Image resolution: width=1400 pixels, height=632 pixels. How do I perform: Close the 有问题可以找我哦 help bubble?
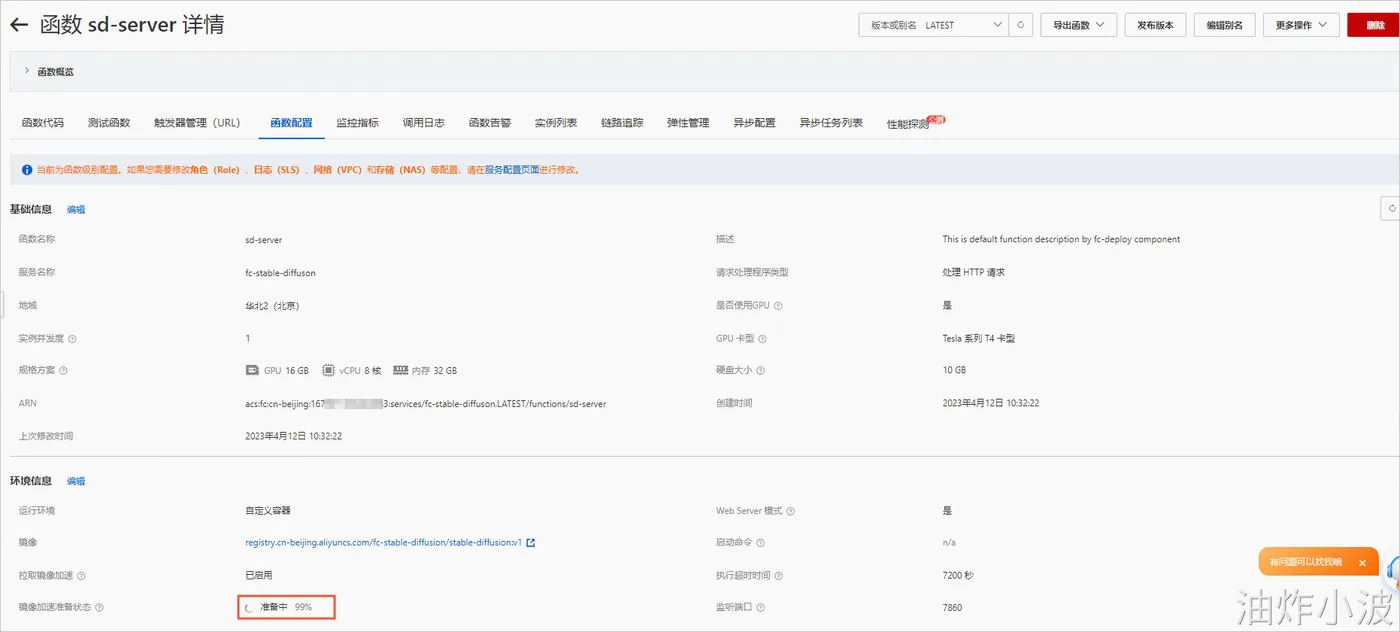point(1362,563)
